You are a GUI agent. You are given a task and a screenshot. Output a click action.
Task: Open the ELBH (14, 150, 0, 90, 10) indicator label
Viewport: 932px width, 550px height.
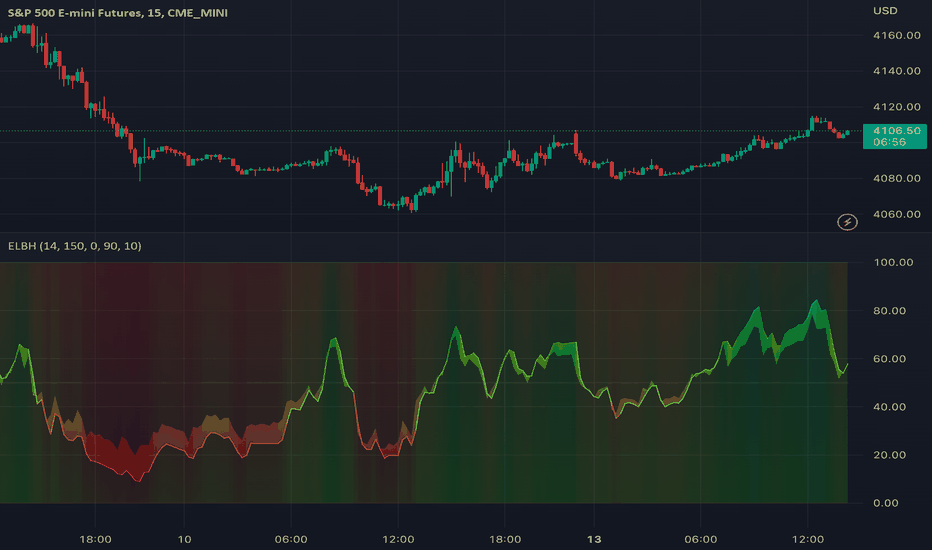(x=74, y=246)
